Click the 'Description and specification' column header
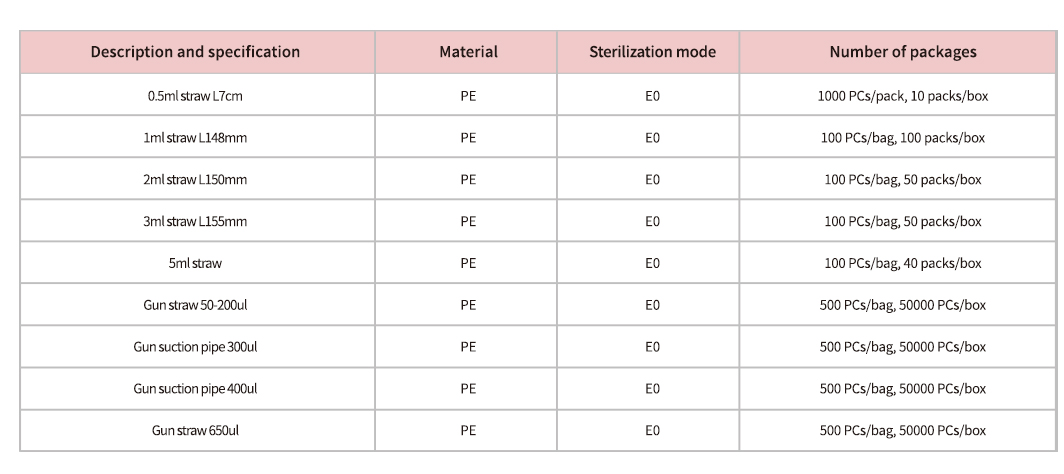The image size is (1064, 474). tap(195, 52)
